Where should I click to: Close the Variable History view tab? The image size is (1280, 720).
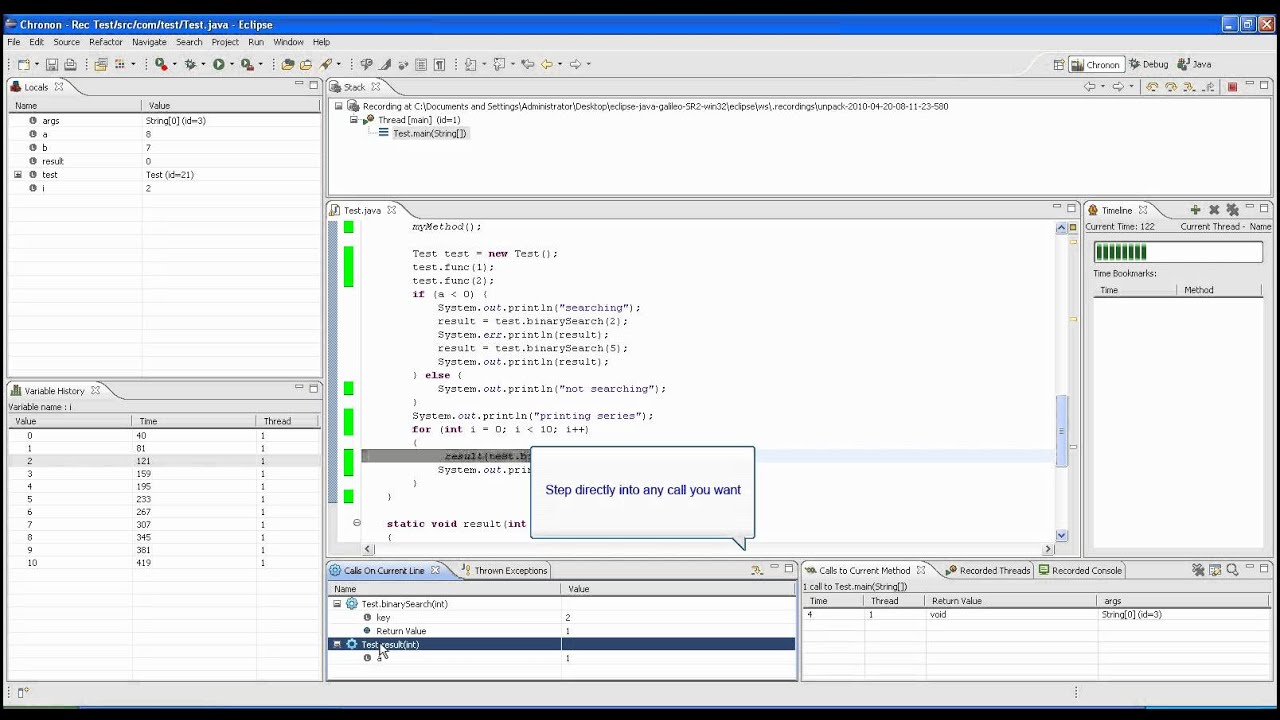[x=95, y=390]
